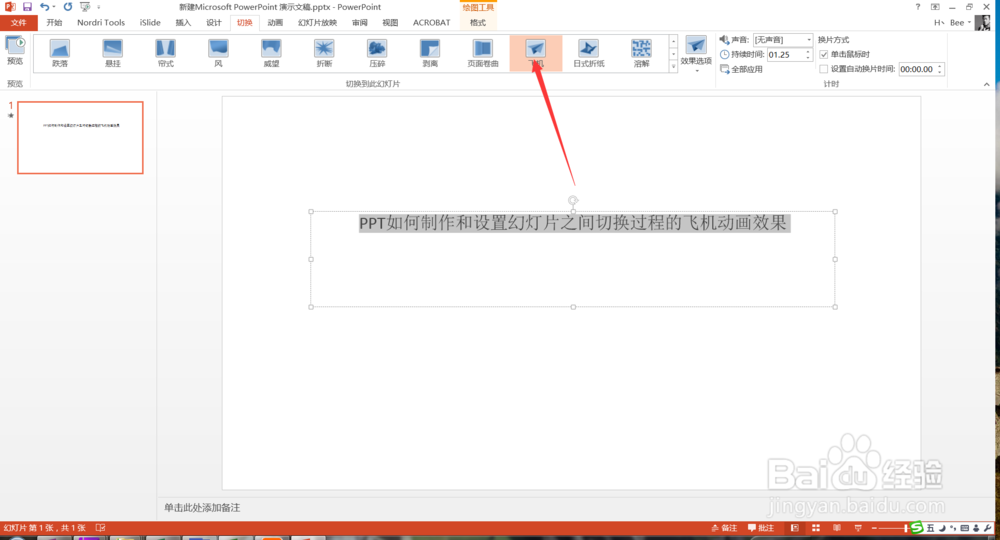1000x540 pixels.
Task: Click the 预览 preview button
Action: [x=15, y=51]
